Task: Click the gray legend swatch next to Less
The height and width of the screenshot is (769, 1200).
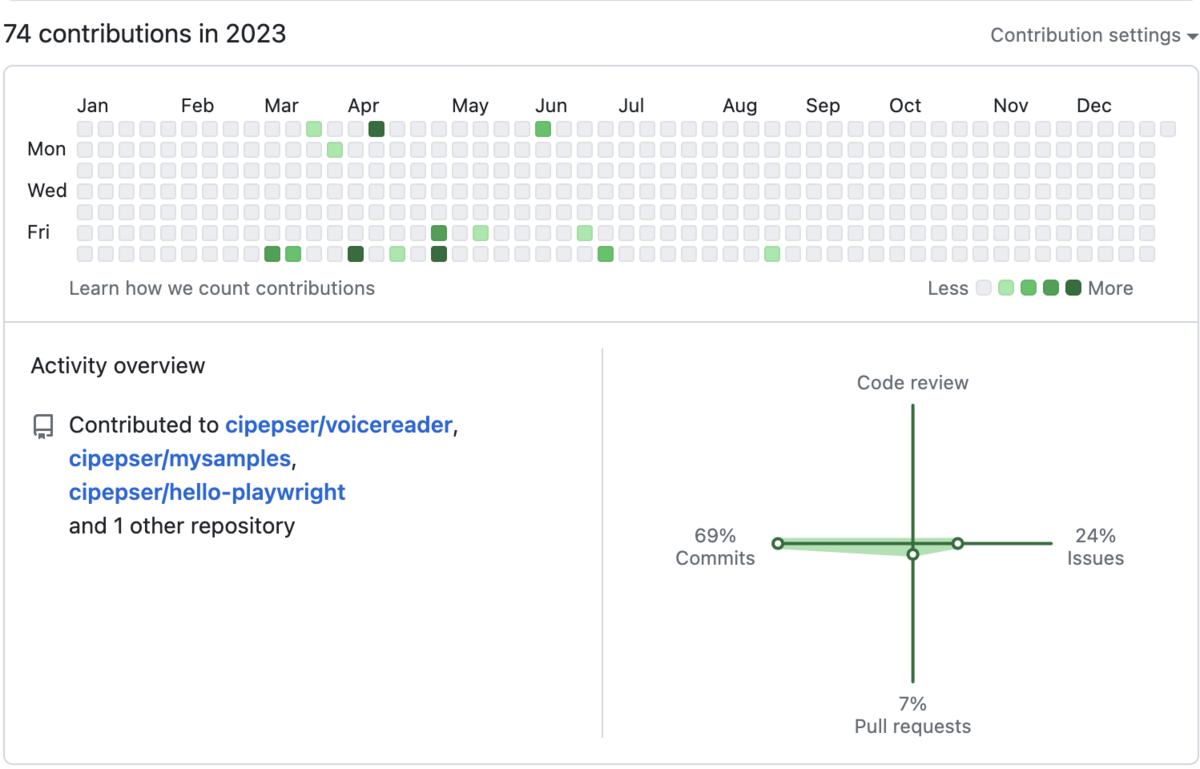Action: click(x=984, y=288)
